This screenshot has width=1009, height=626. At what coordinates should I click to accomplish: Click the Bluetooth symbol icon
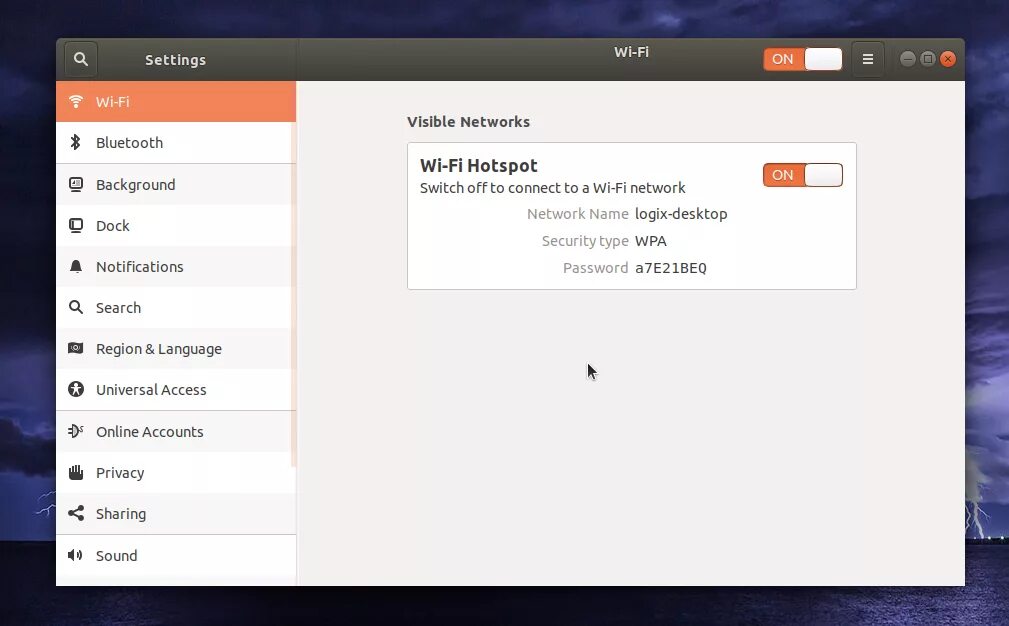point(75,142)
